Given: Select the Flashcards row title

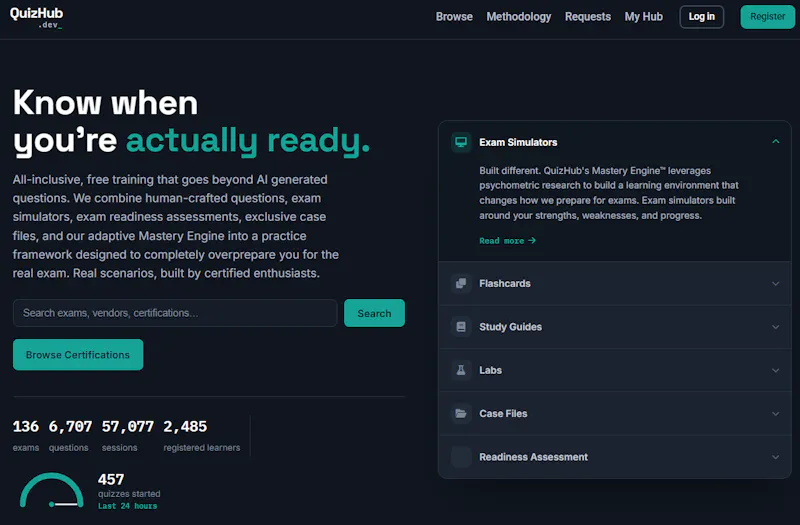Looking at the screenshot, I should 505,283.
